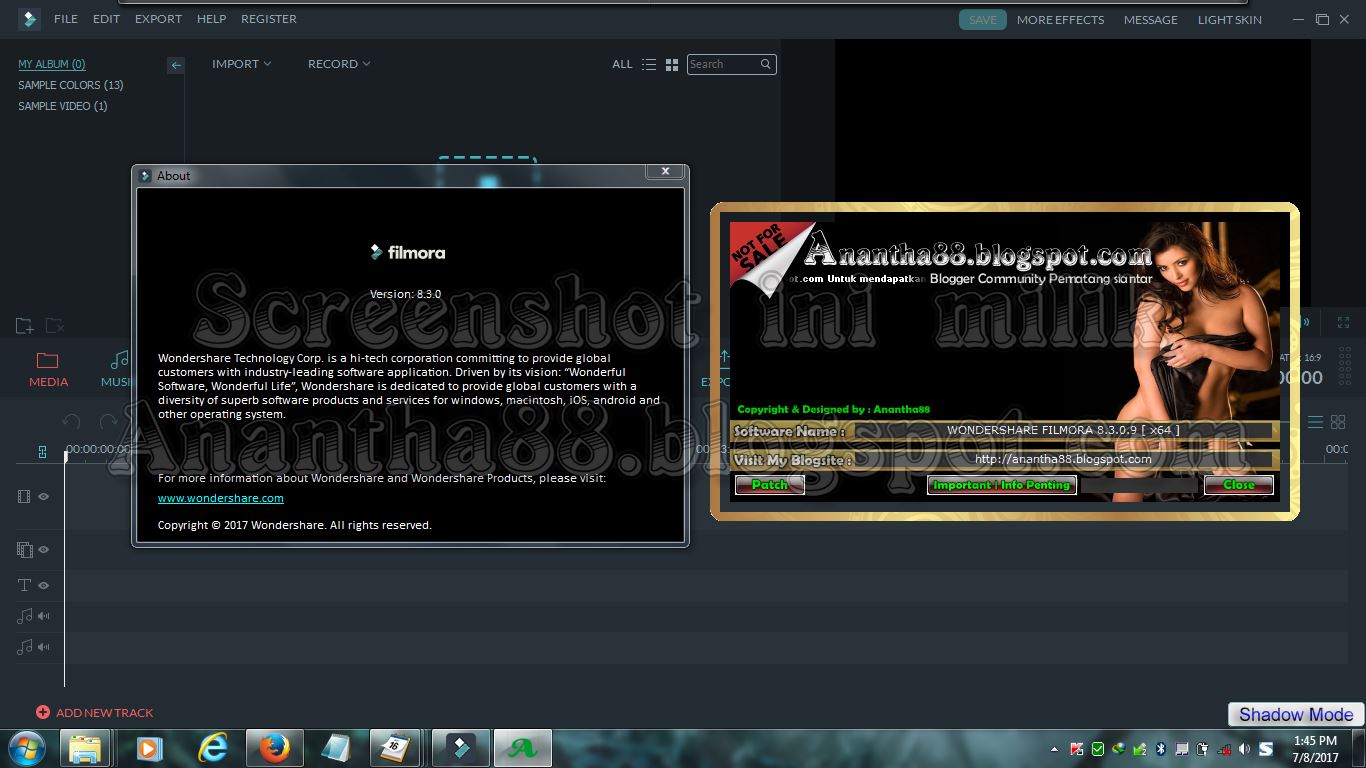The height and width of the screenshot is (768, 1366).
Task: Click the Patch button
Action: (x=770, y=485)
